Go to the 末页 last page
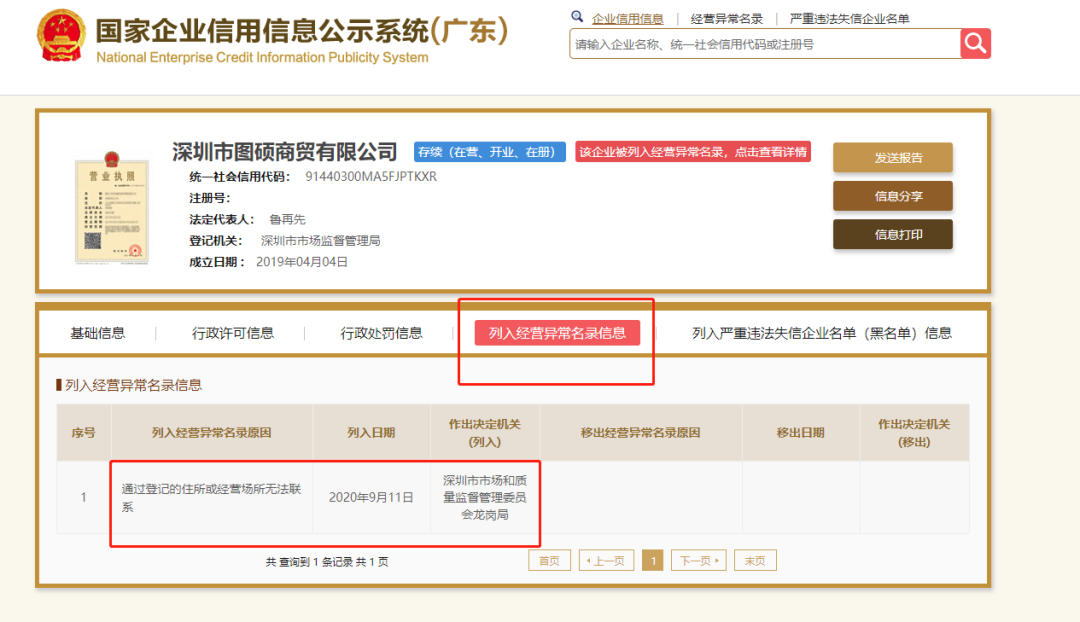 tap(755, 561)
